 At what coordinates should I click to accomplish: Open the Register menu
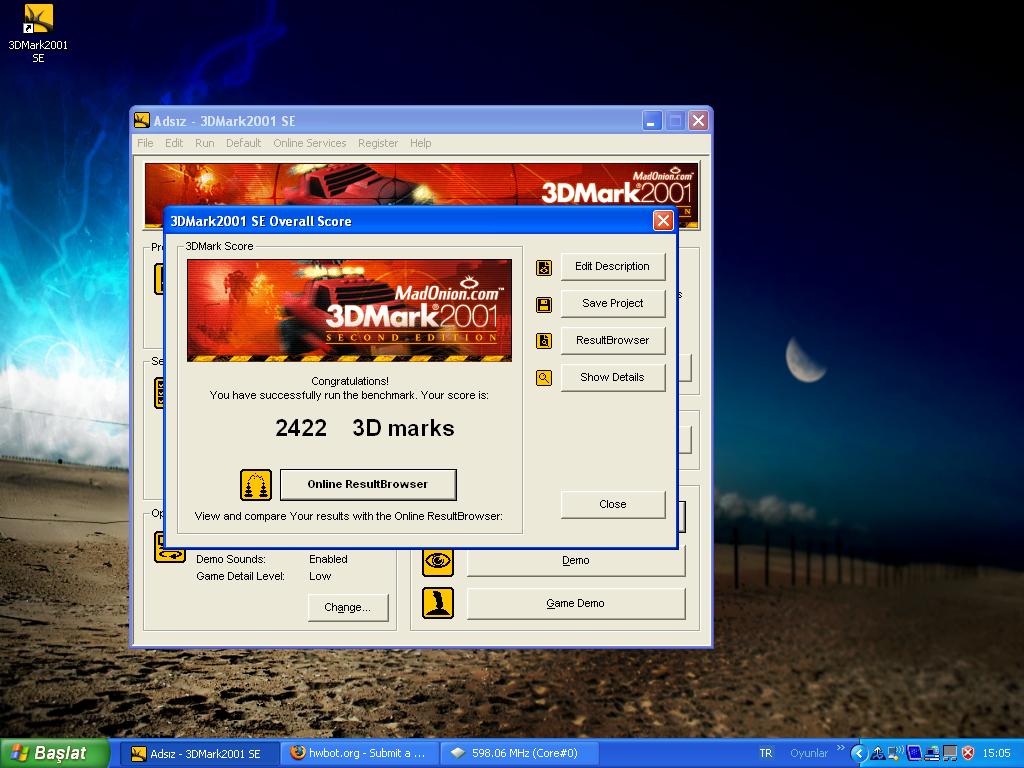click(377, 143)
